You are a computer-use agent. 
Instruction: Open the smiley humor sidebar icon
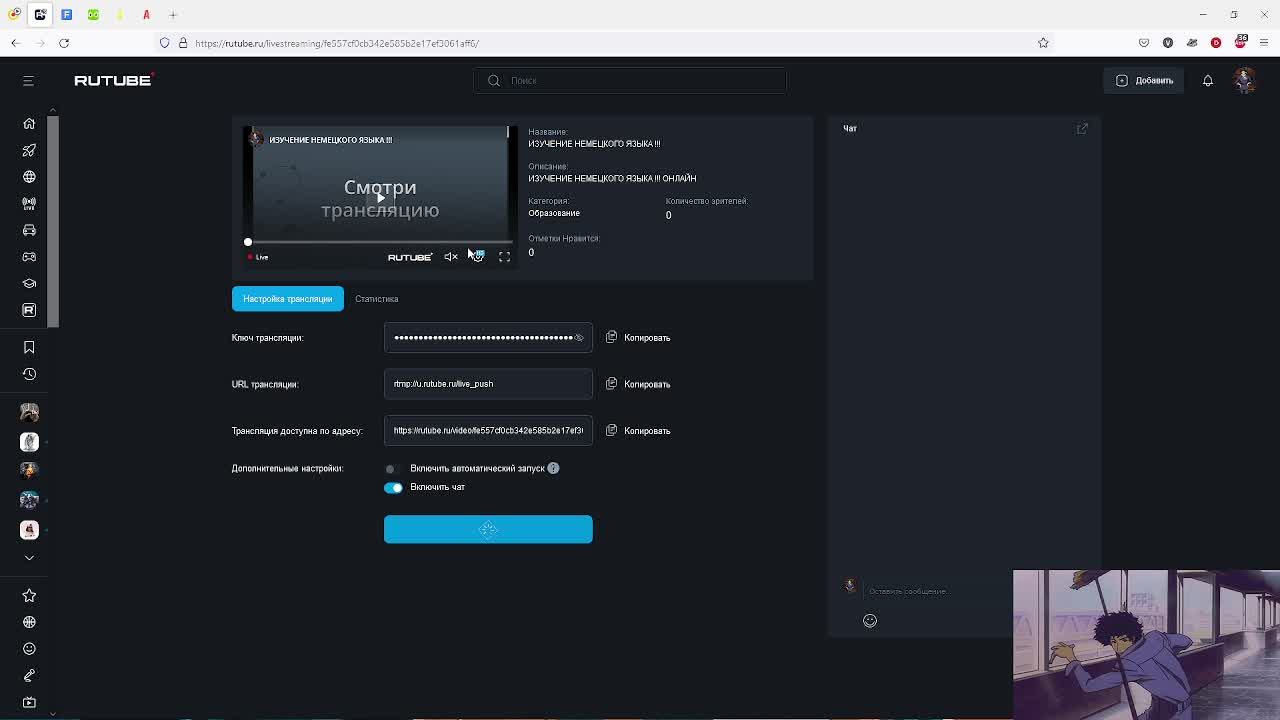[29, 649]
